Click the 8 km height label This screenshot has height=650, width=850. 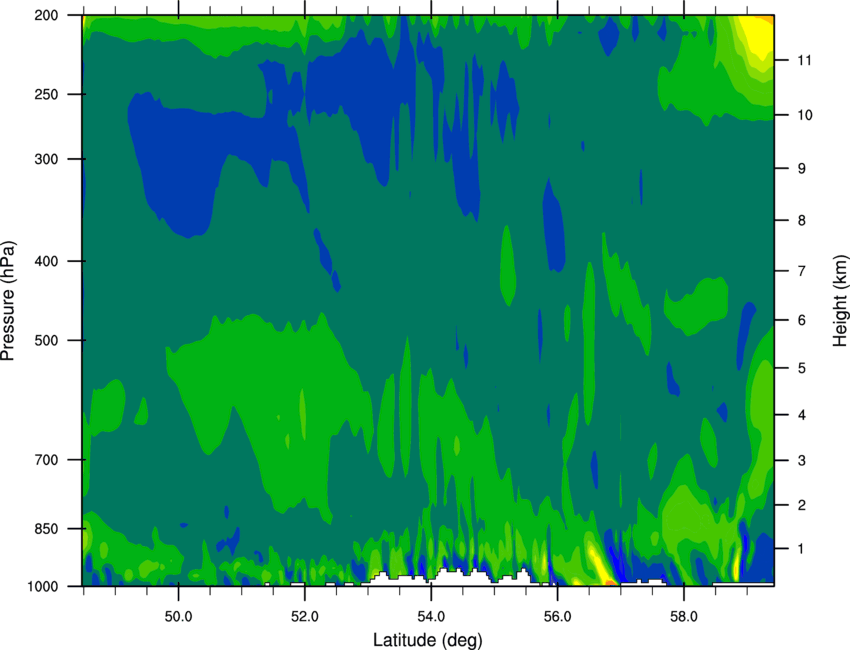pyautogui.click(x=802, y=221)
